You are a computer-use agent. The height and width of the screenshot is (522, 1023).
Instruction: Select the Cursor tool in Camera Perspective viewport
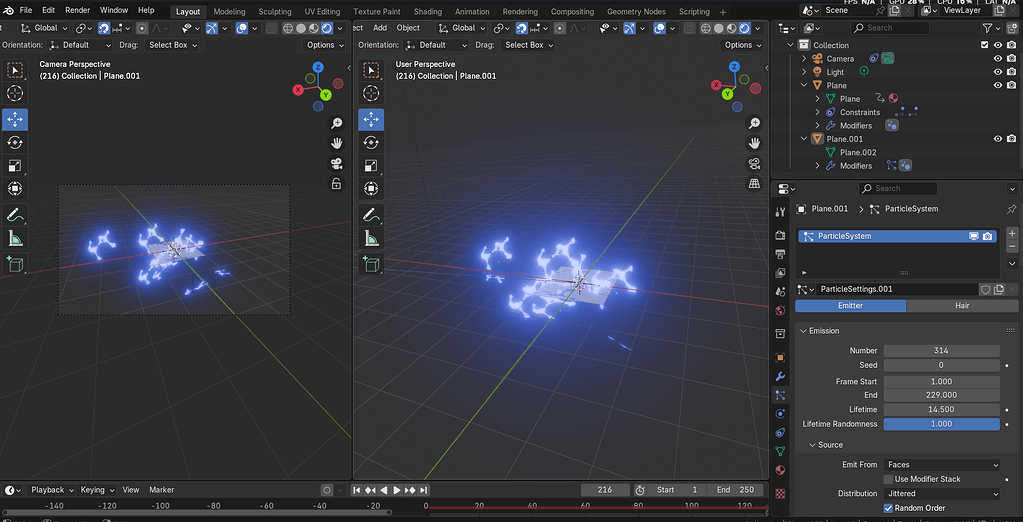click(15, 93)
